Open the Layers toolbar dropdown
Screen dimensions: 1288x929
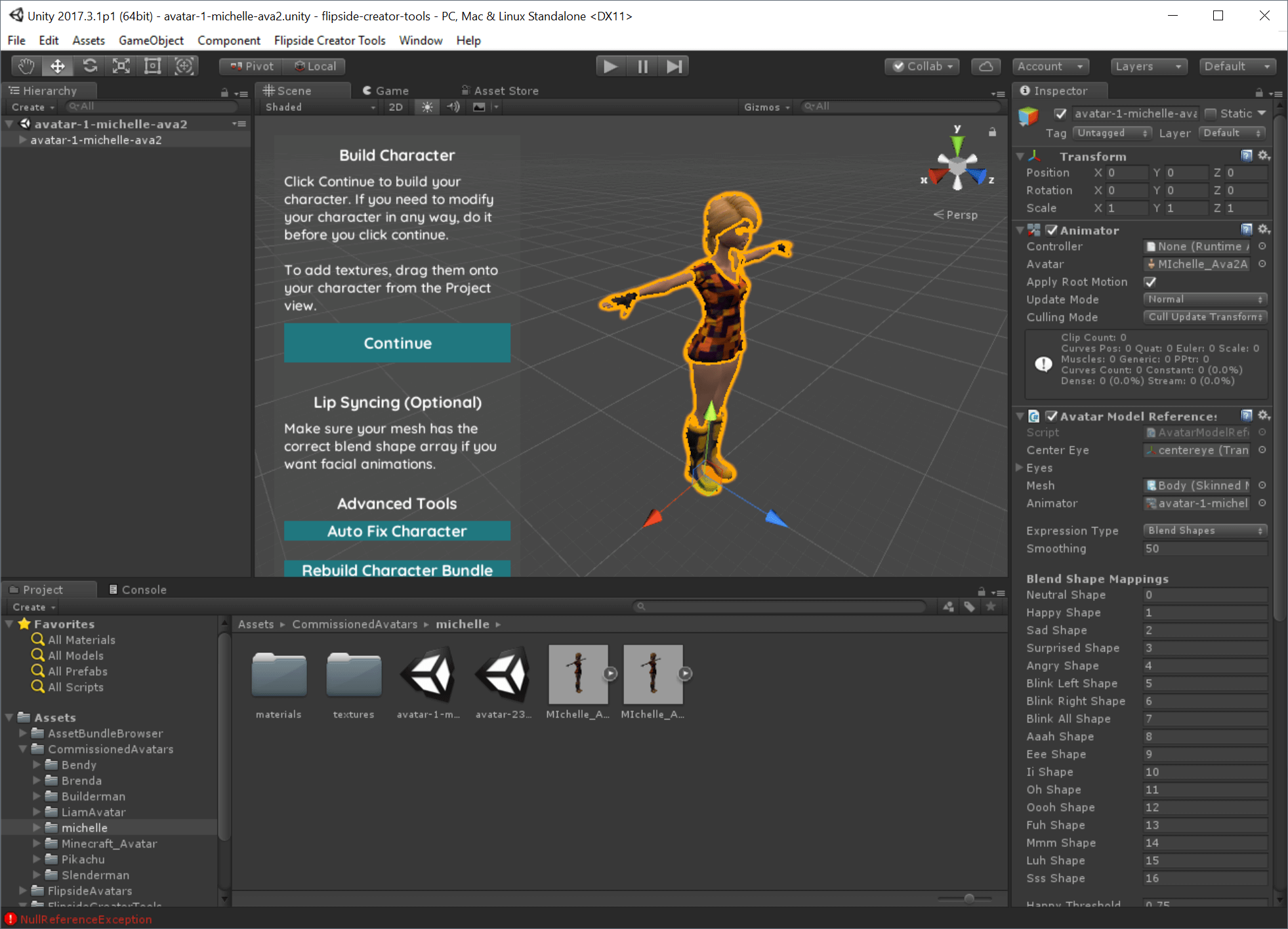(x=1148, y=66)
